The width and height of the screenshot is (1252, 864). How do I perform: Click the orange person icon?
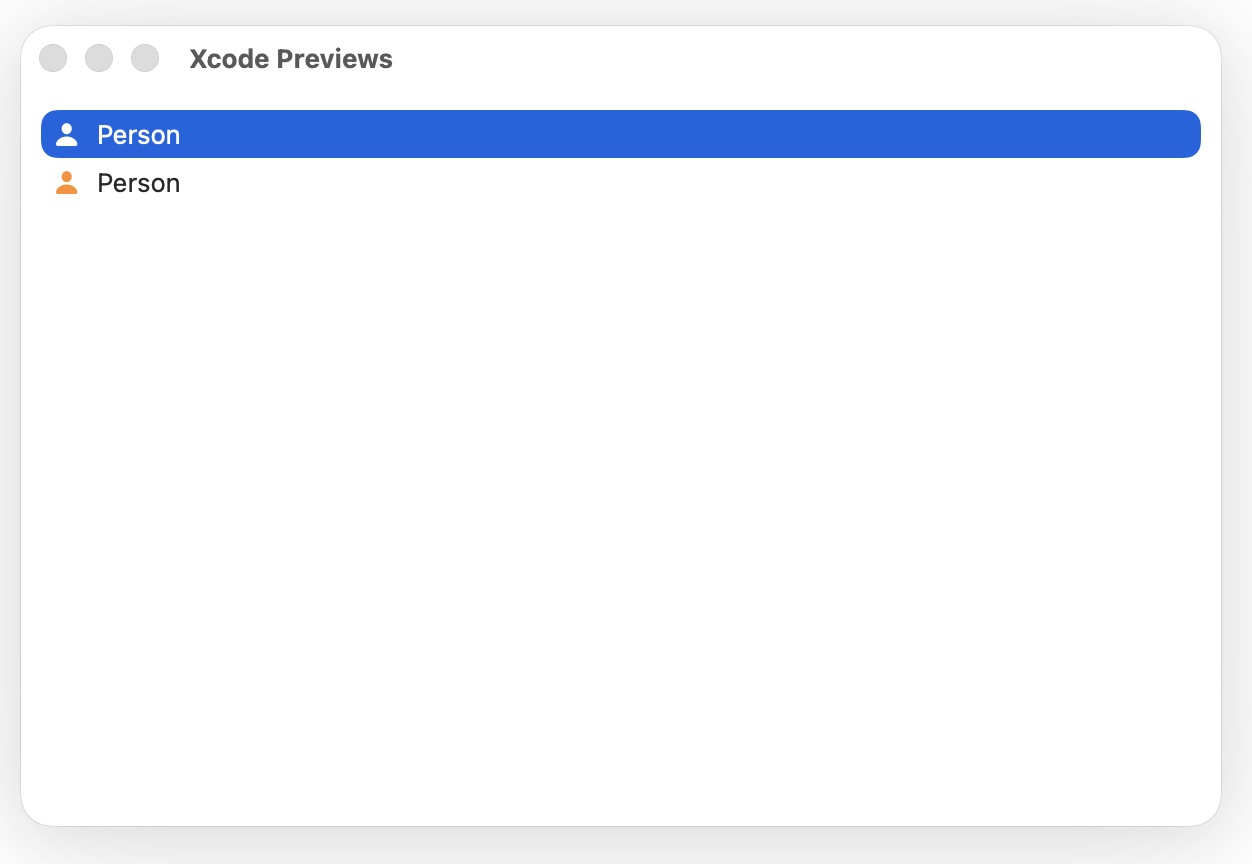pyautogui.click(x=67, y=183)
